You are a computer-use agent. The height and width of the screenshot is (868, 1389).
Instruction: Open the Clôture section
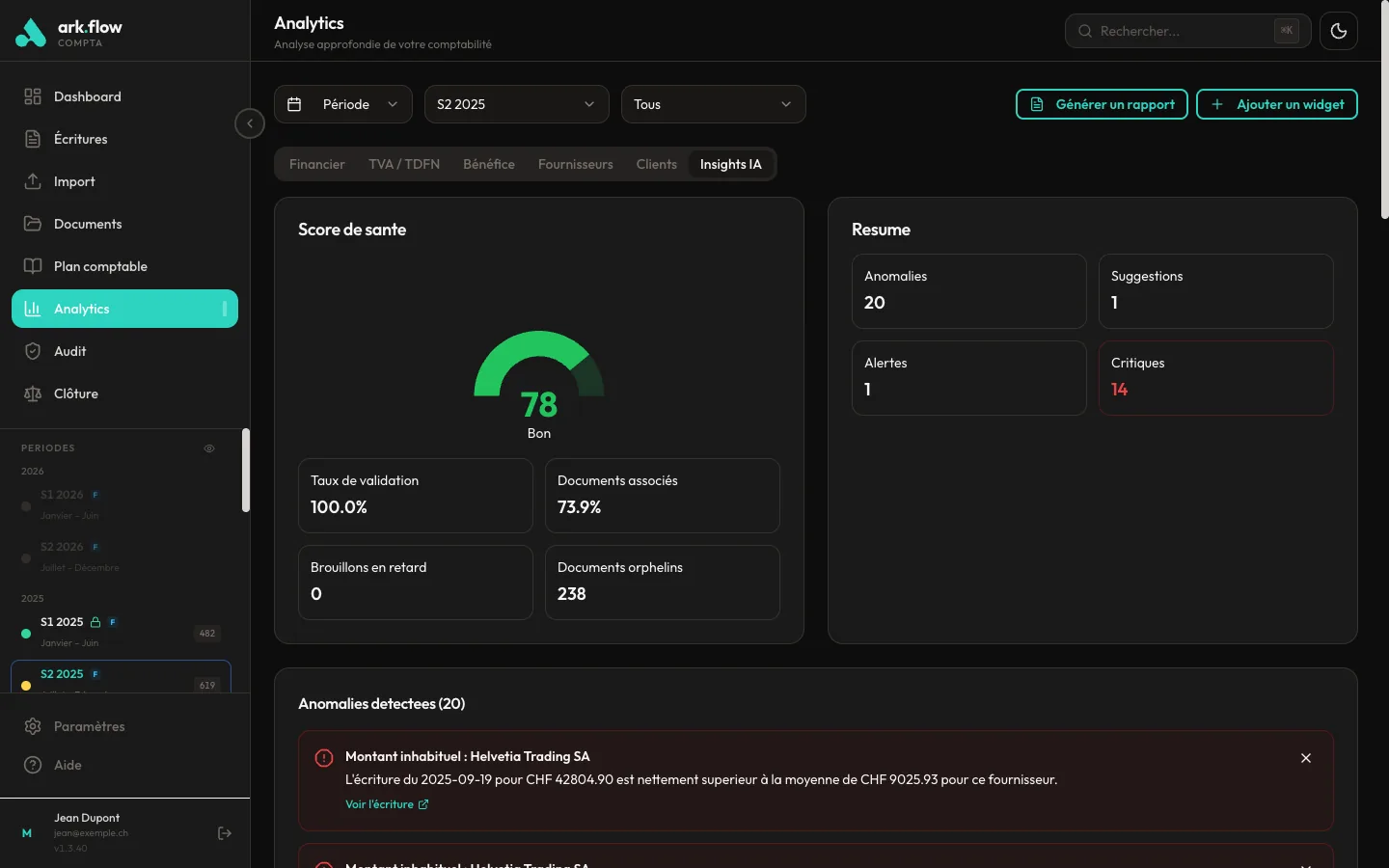click(76, 393)
